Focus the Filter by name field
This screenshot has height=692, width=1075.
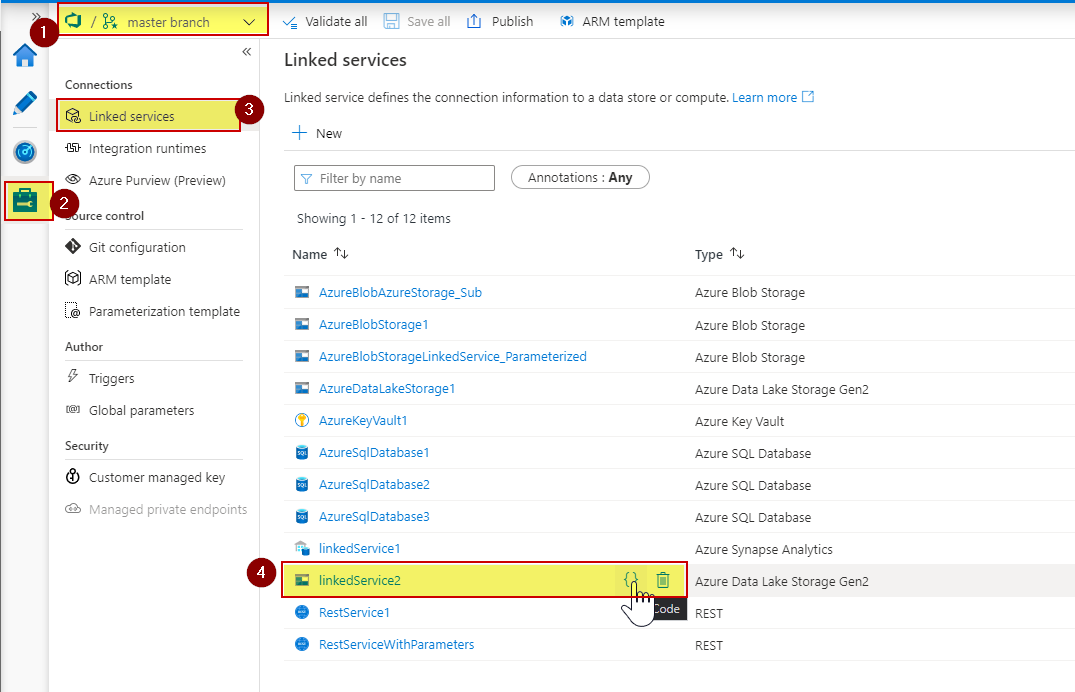pos(394,178)
